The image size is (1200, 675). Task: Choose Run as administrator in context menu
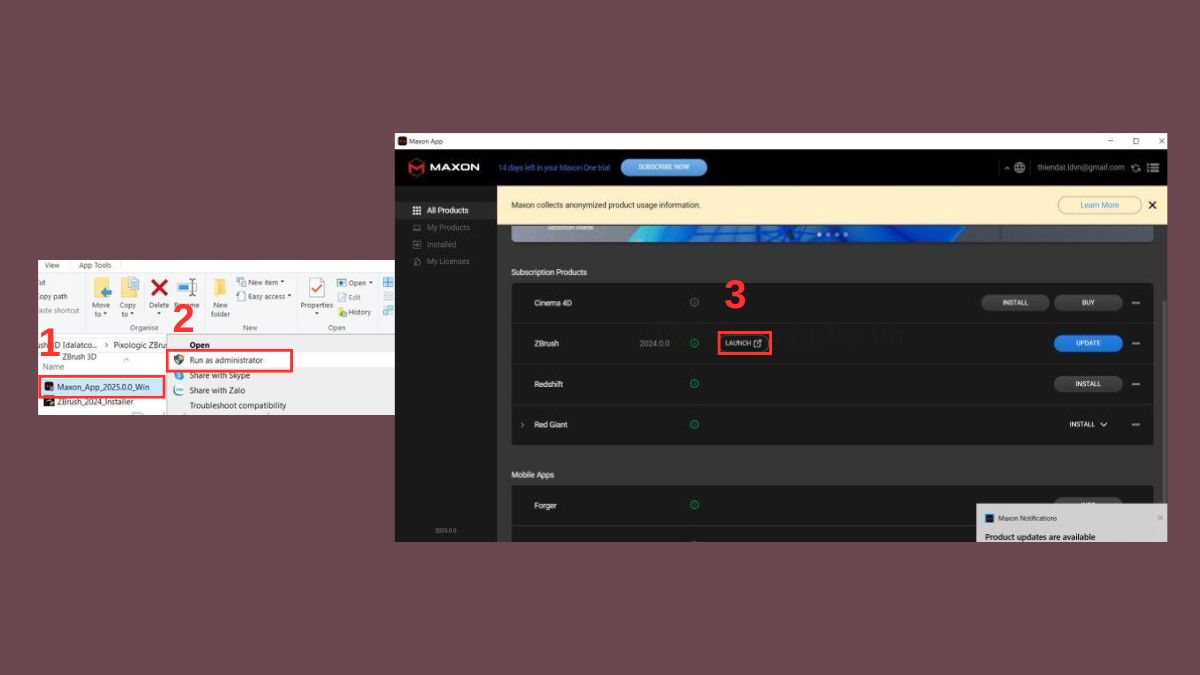pyautogui.click(x=230, y=360)
